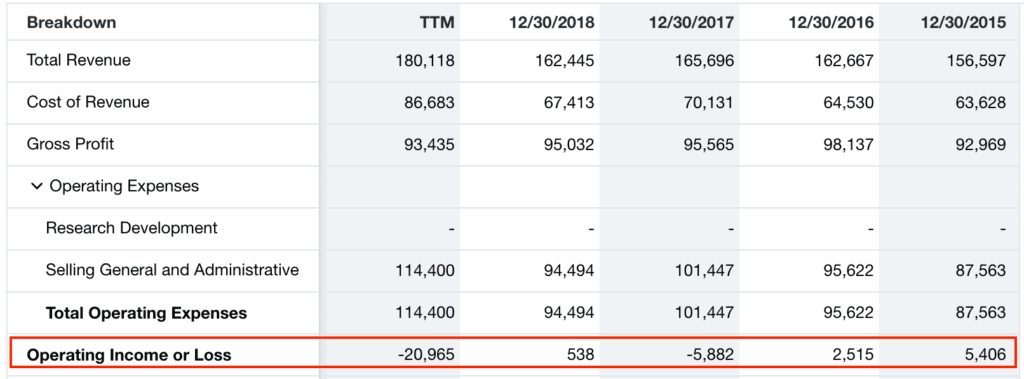Click the Total Operating Expenses label

coord(146,313)
